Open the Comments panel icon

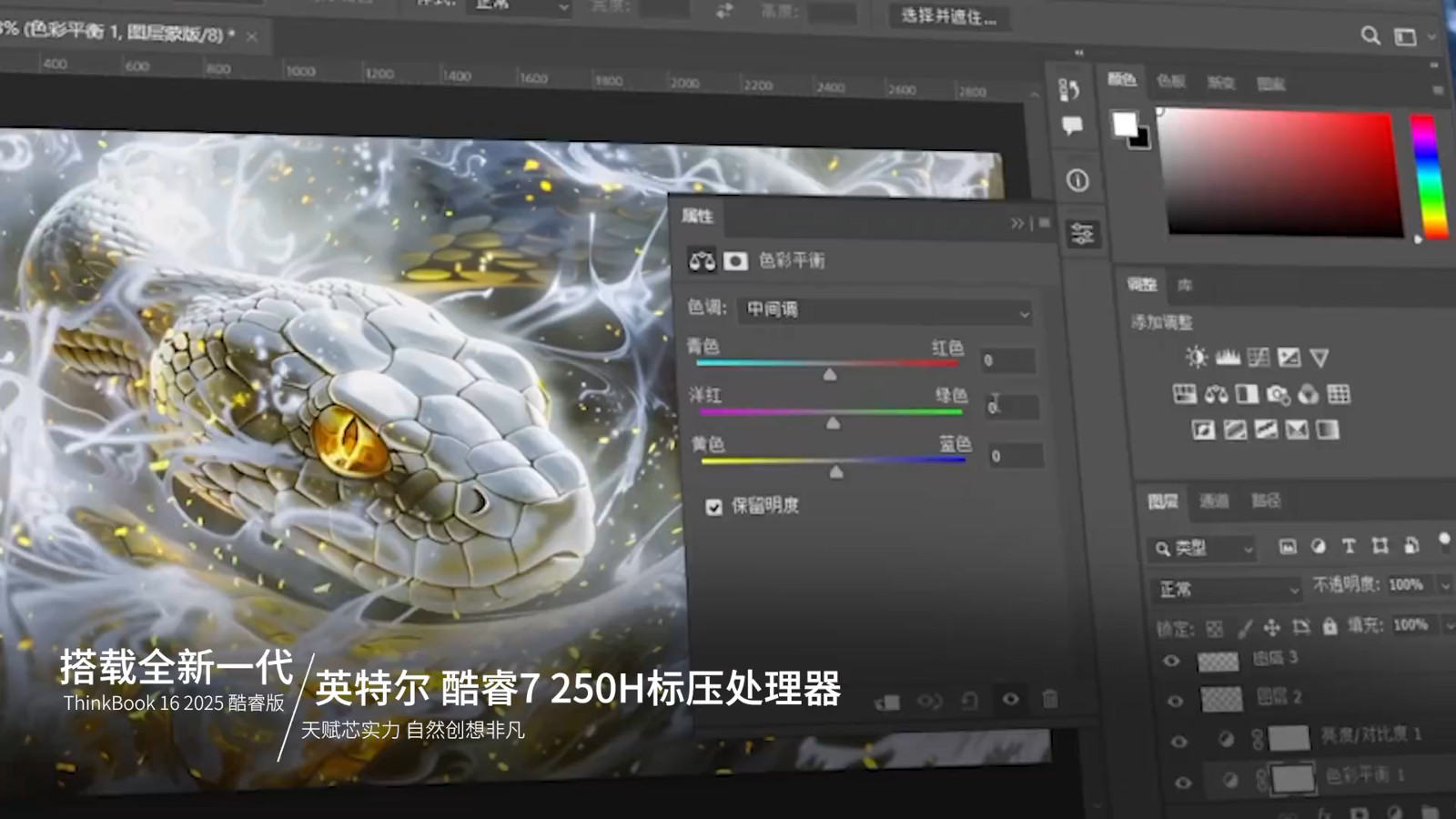coord(1072,126)
